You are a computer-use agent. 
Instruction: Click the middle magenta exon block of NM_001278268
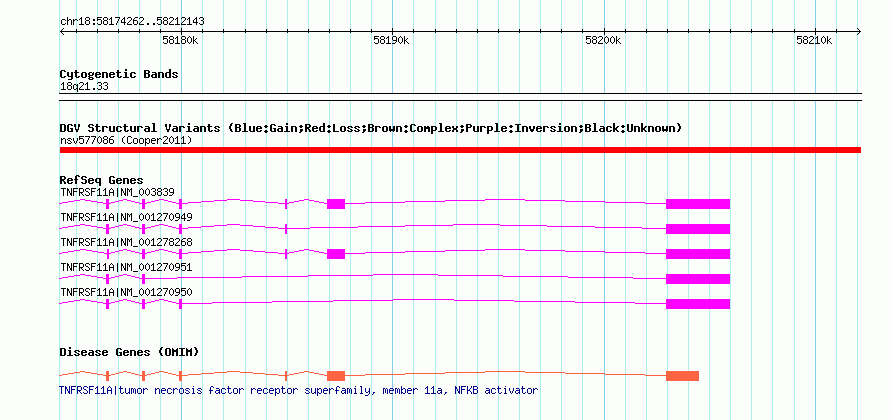336,254
